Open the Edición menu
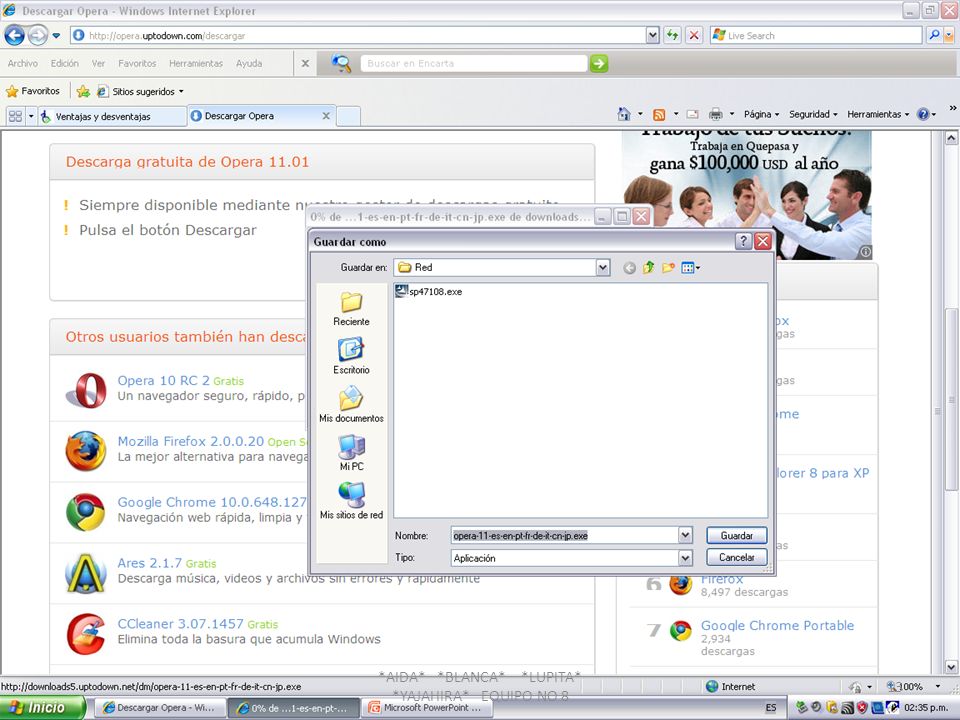Image resolution: width=960 pixels, height=720 pixels. 64,63
